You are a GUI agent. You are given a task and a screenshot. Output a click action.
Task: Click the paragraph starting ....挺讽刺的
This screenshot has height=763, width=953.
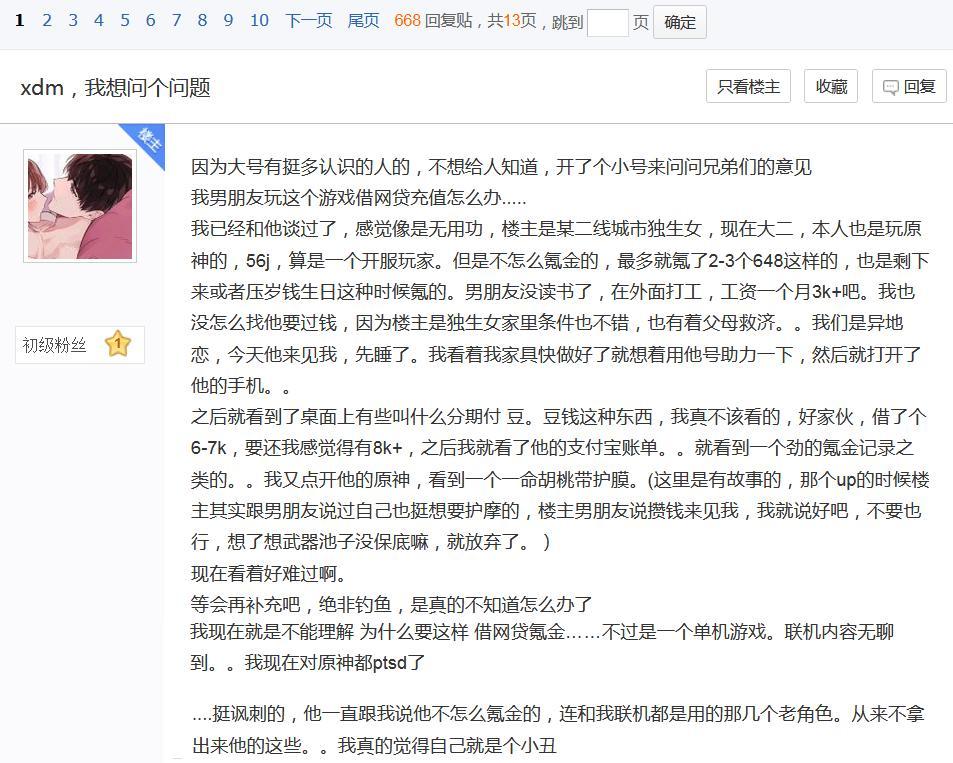[x=558, y=729]
